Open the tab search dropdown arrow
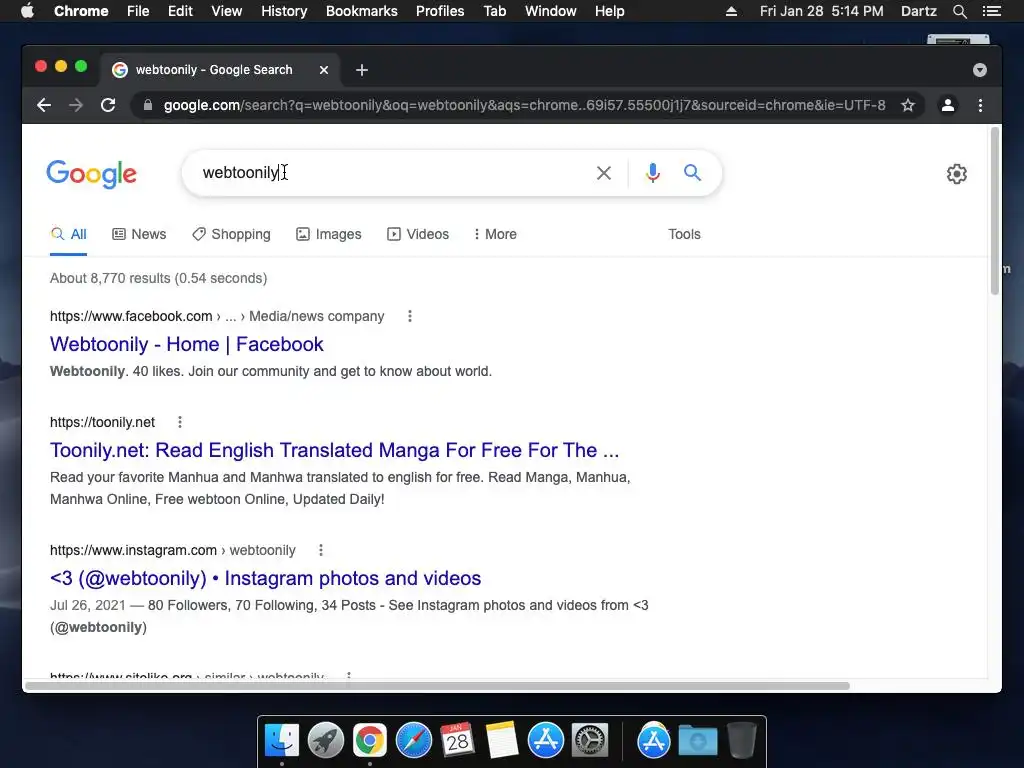Viewport: 1024px width, 768px height. click(x=980, y=70)
